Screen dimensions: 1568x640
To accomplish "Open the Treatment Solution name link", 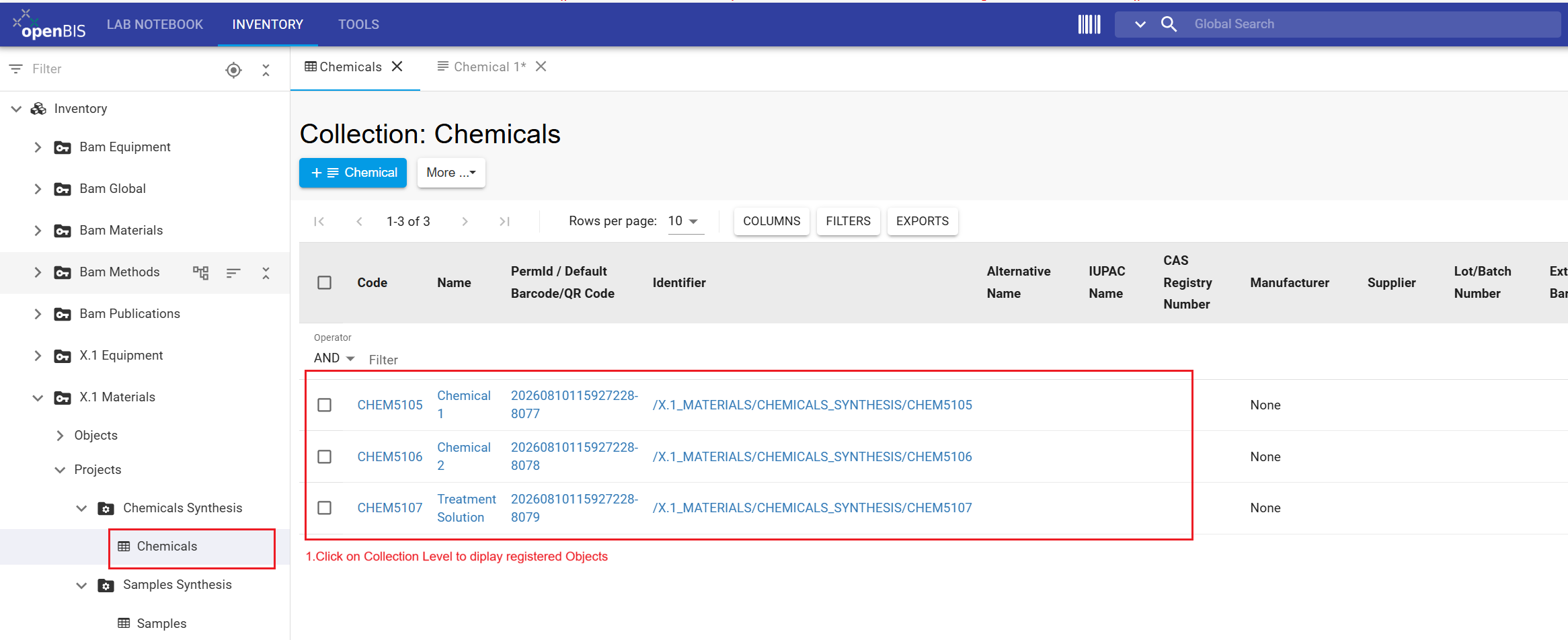I will (x=467, y=508).
